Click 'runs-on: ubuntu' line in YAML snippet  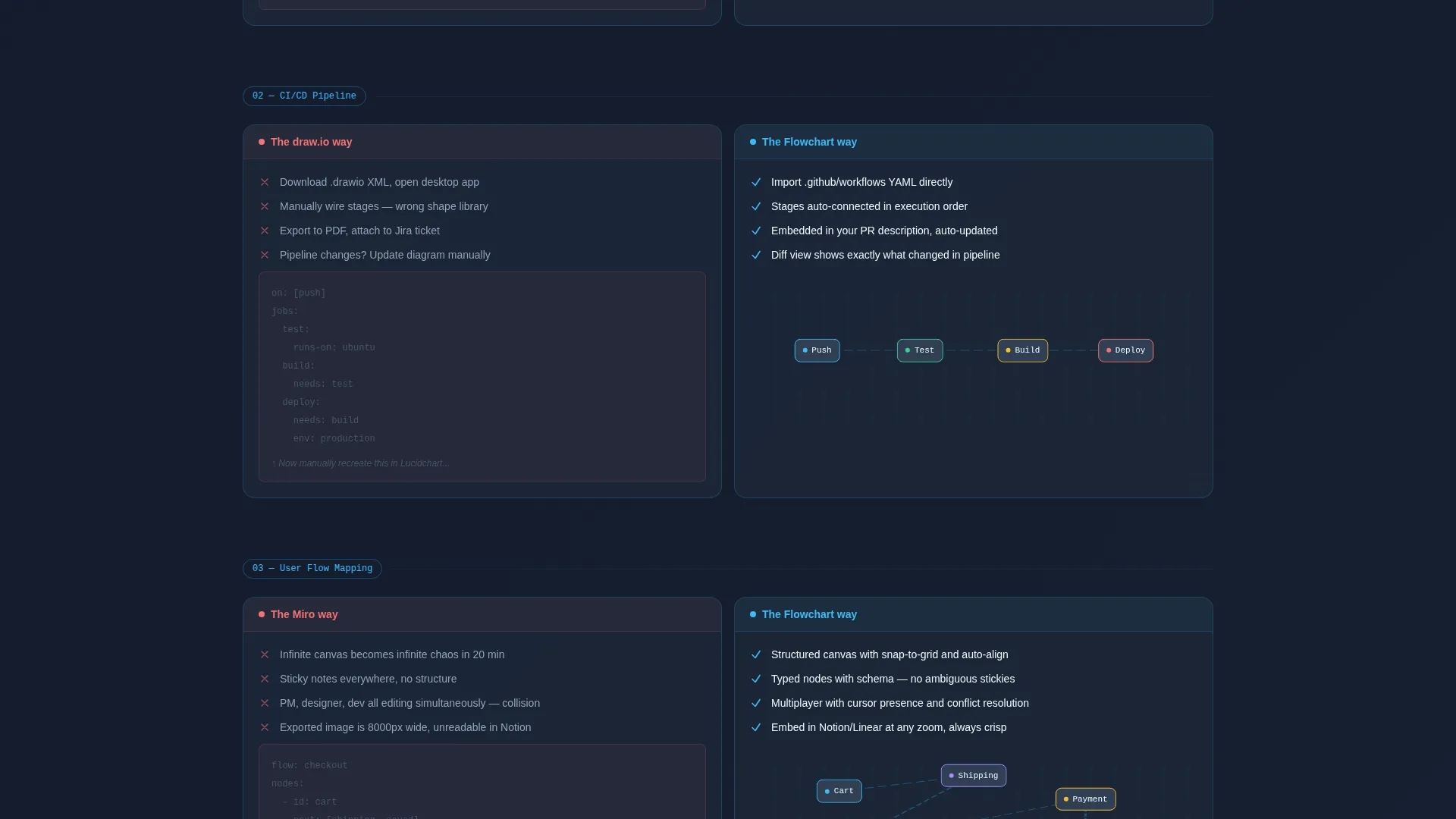click(334, 348)
